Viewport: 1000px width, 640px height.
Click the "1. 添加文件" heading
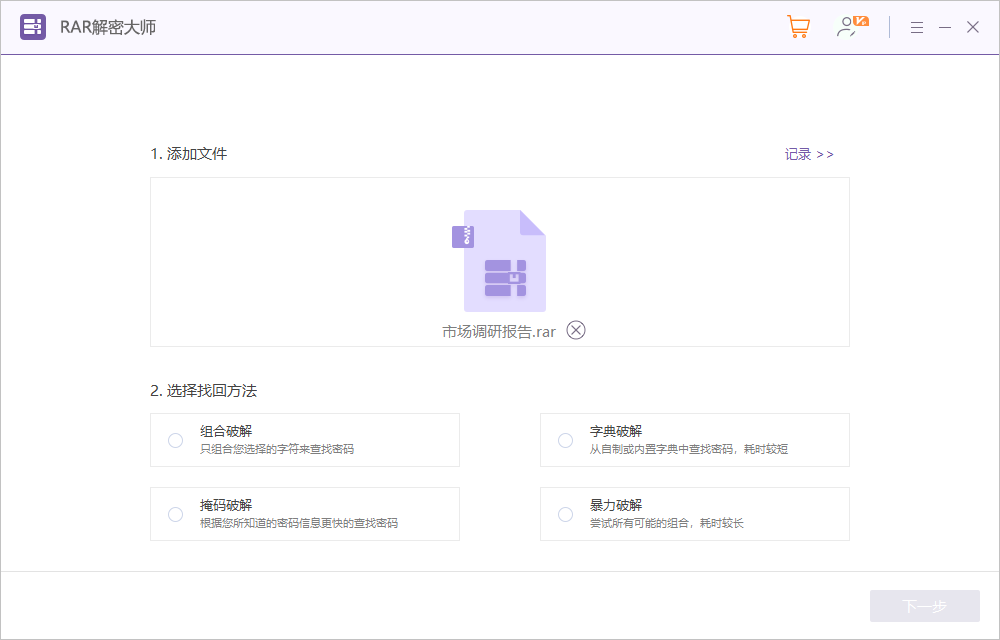click(x=189, y=154)
